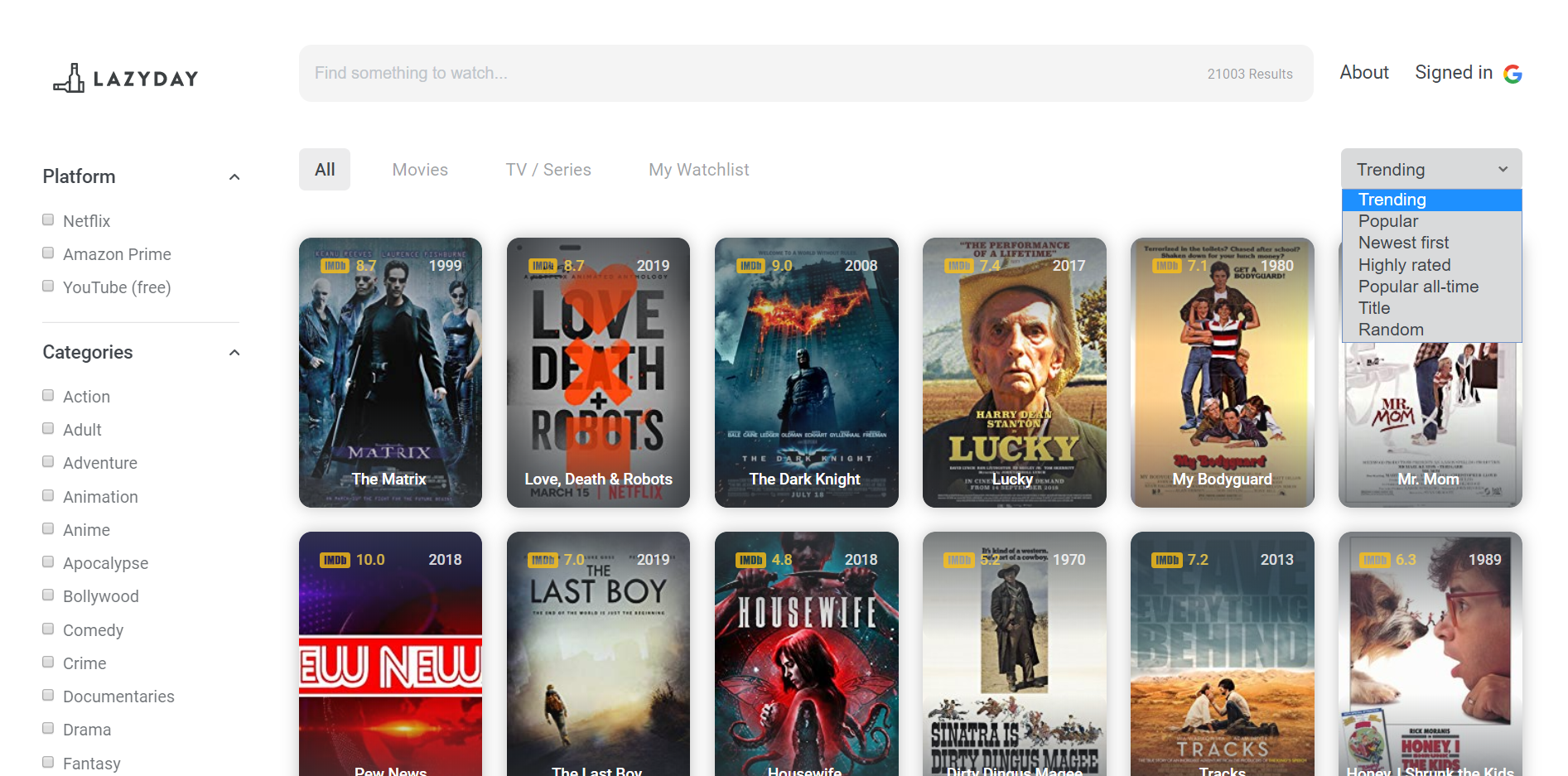The width and height of the screenshot is (1568, 776).
Task: Switch to the Movies tab
Action: [x=420, y=170]
